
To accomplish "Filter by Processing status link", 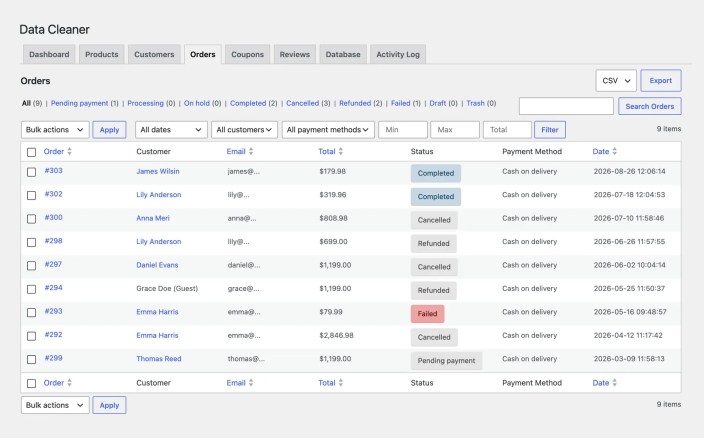I will [x=145, y=103].
